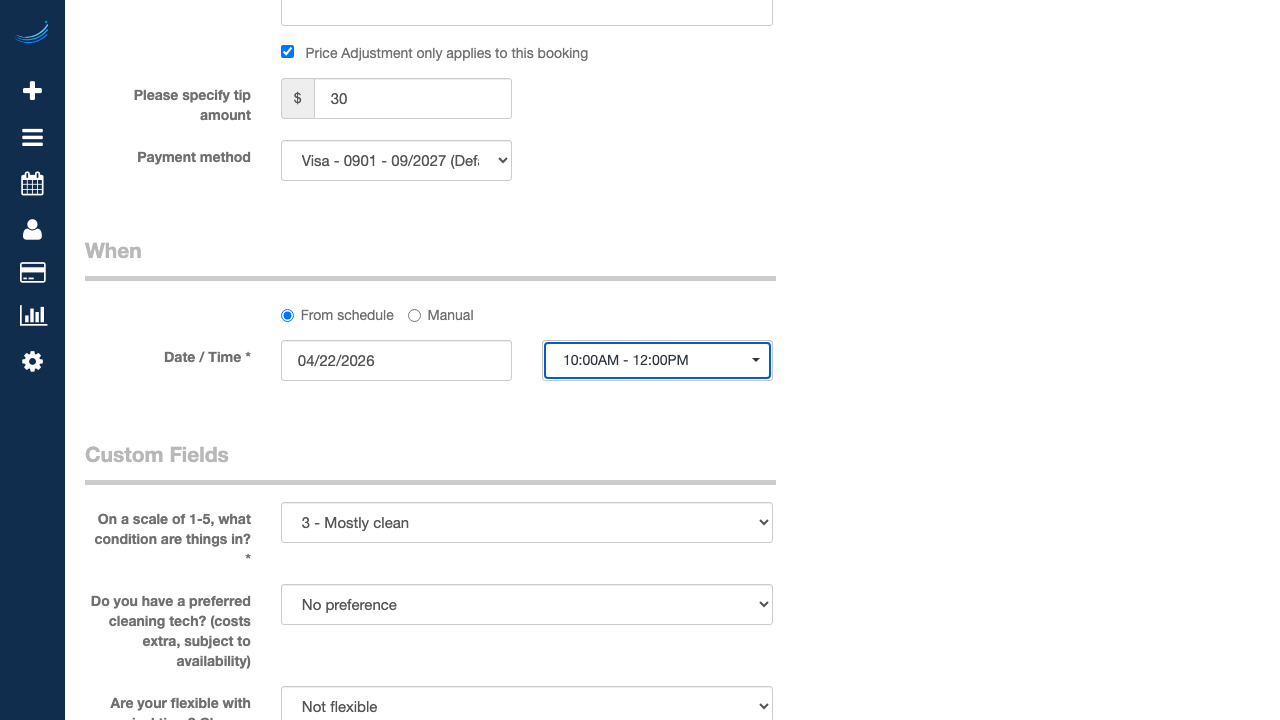Image resolution: width=1280 pixels, height=720 pixels.
Task: Open the bar chart reports icon
Action: pos(32,316)
